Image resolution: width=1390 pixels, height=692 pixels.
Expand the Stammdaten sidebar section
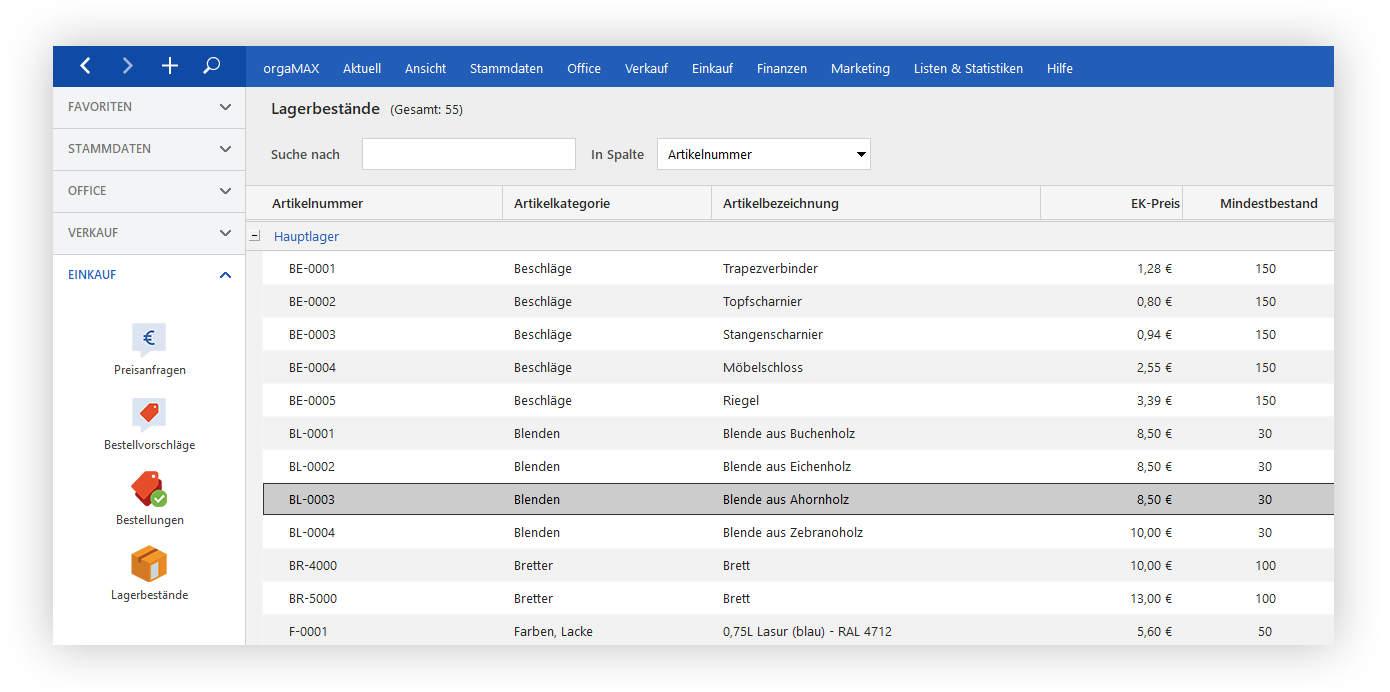tap(149, 149)
